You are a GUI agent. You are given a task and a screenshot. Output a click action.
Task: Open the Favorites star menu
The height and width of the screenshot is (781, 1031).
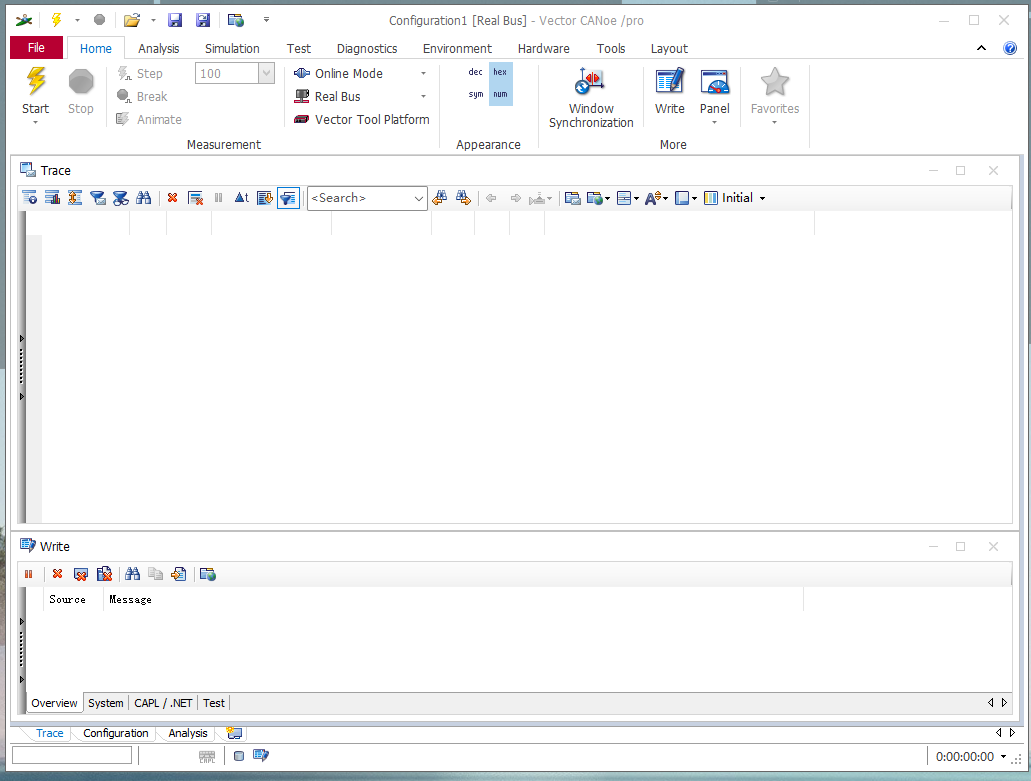pyautogui.click(x=775, y=95)
